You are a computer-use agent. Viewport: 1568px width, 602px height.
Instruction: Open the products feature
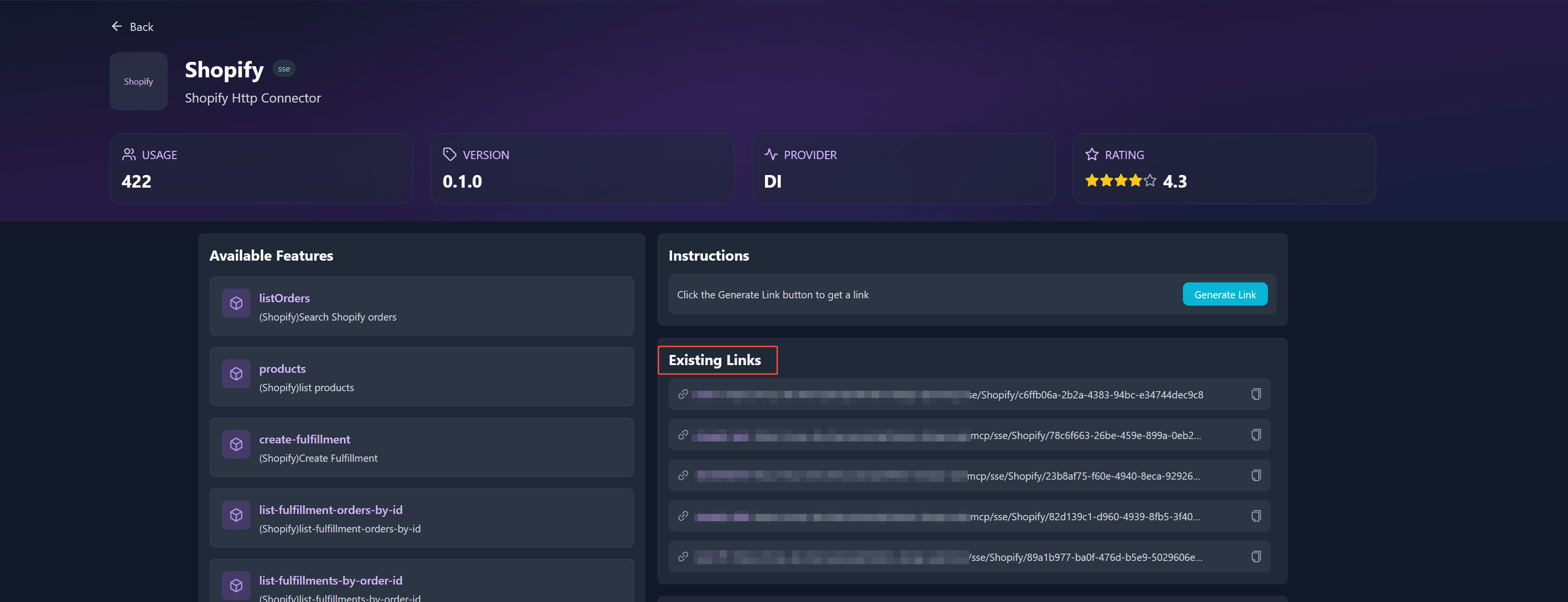(x=422, y=377)
